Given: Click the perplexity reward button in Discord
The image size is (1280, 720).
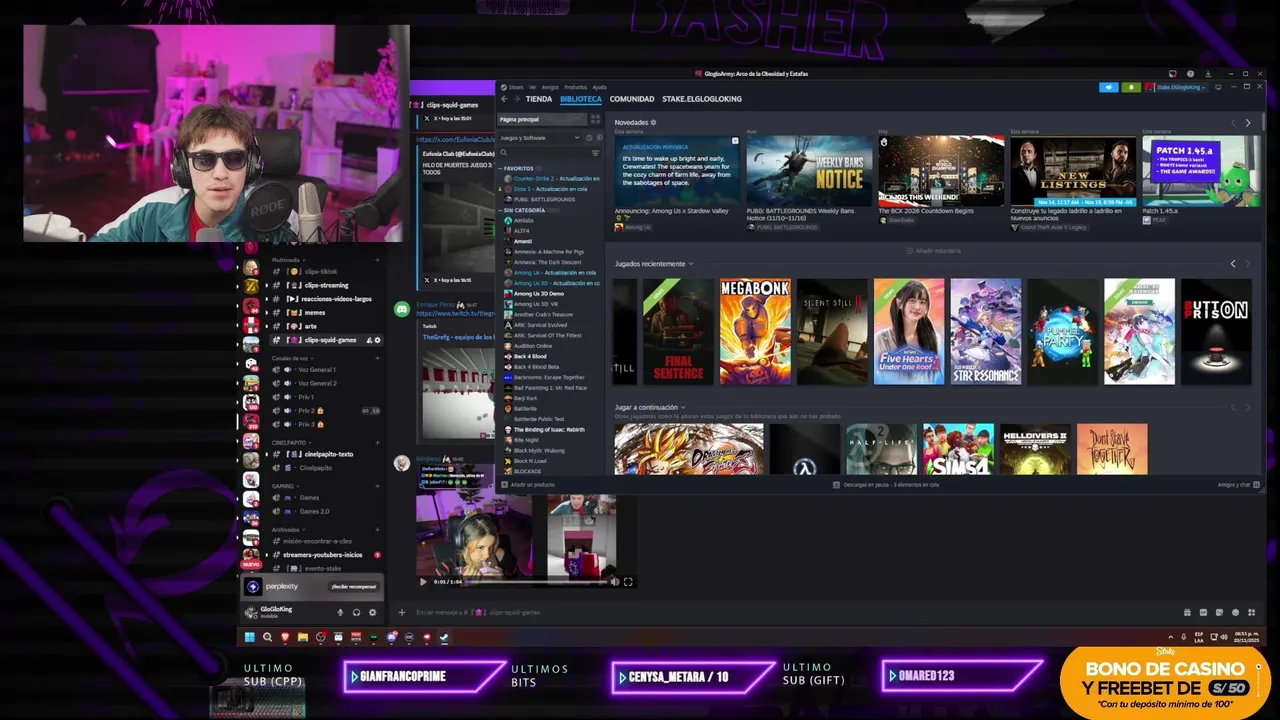Looking at the screenshot, I should [354, 587].
